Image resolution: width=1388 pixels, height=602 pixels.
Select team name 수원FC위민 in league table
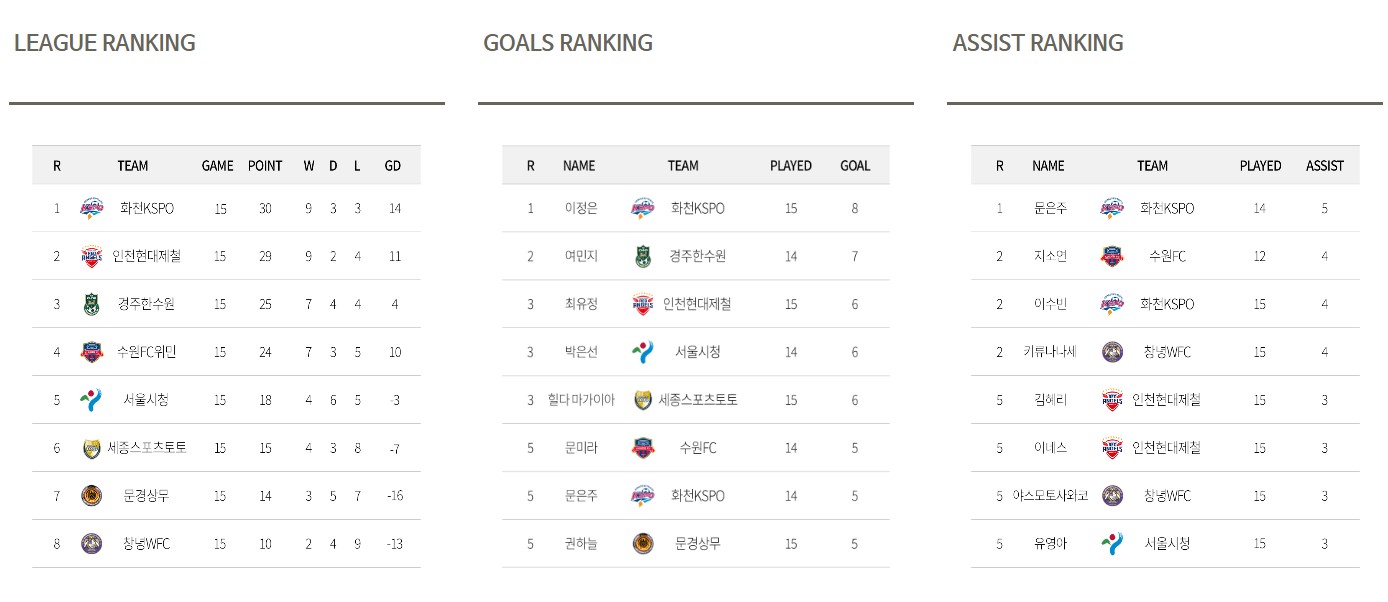click(x=146, y=352)
